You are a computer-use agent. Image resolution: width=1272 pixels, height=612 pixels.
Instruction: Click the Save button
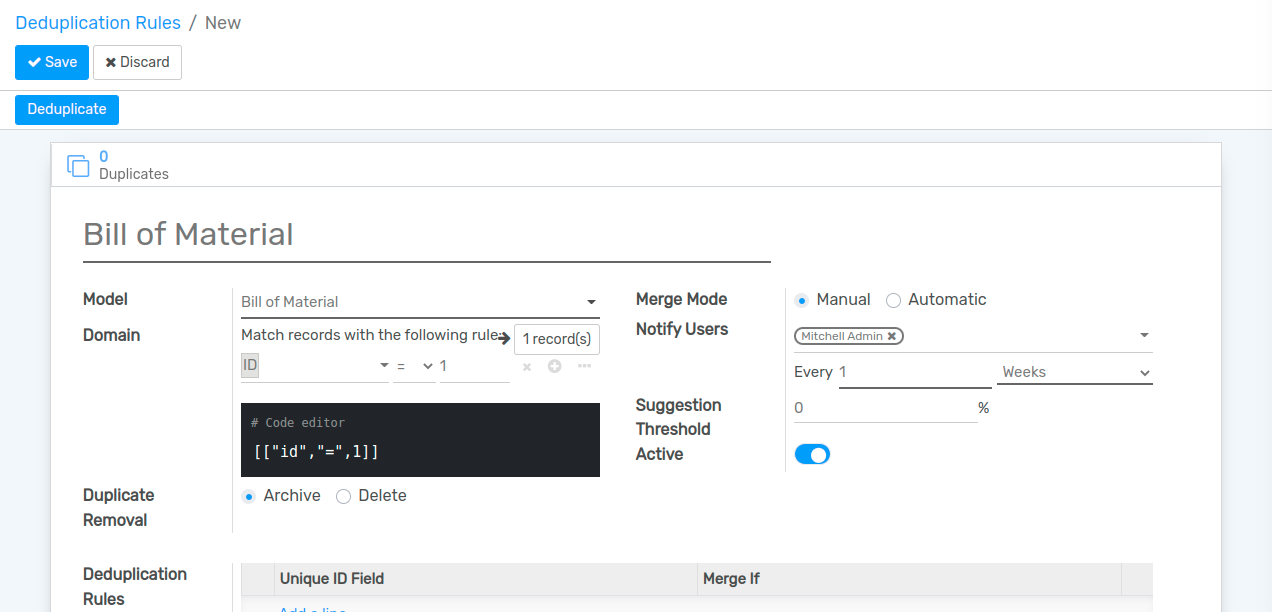coord(52,62)
